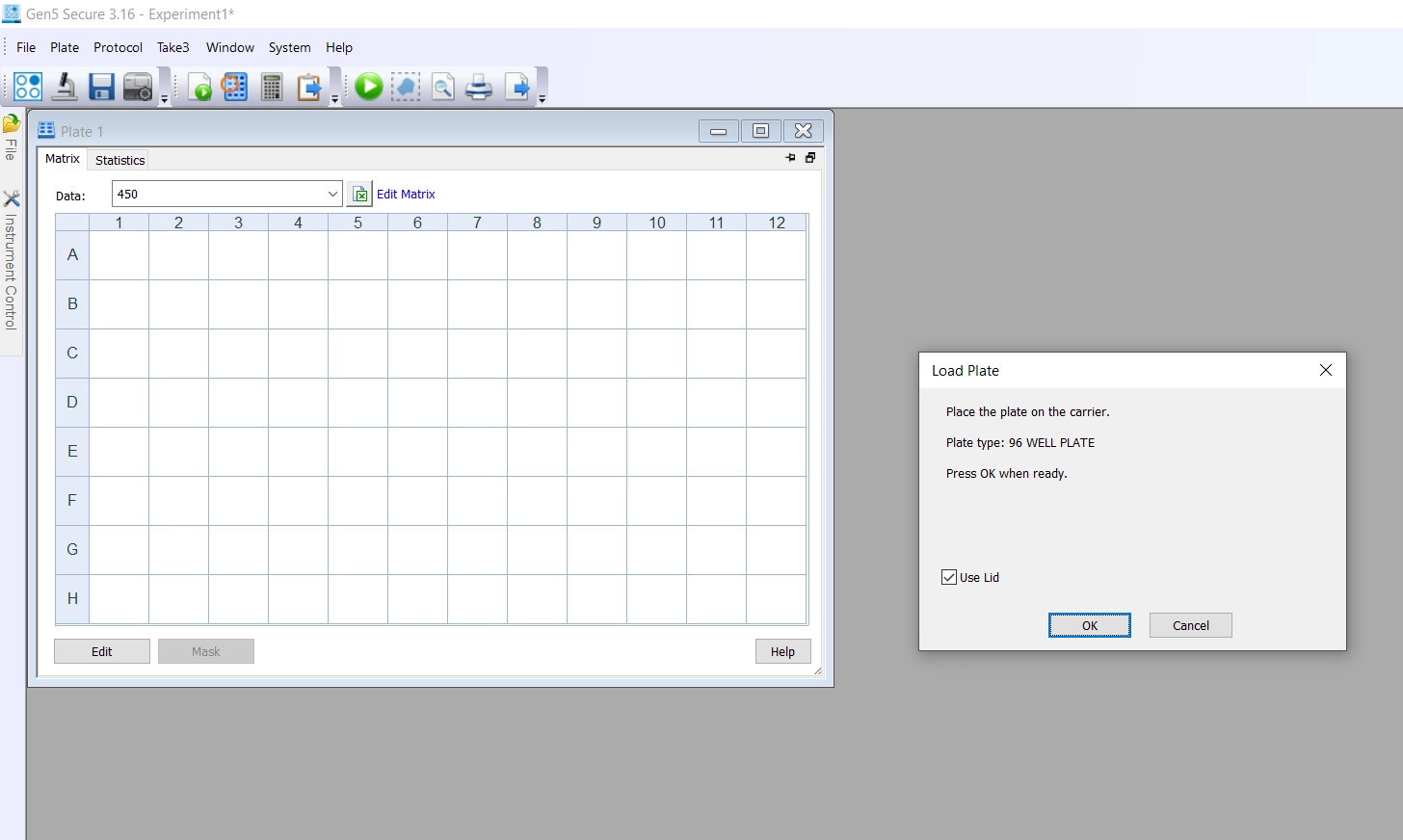Click the Edit button below matrix

click(x=102, y=651)
